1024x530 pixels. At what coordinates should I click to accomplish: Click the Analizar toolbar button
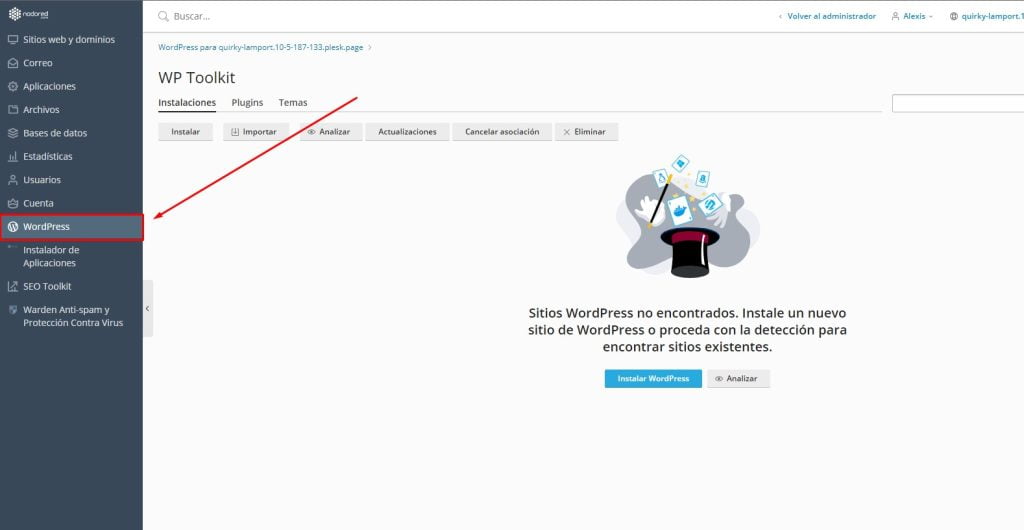click(331, 132)
